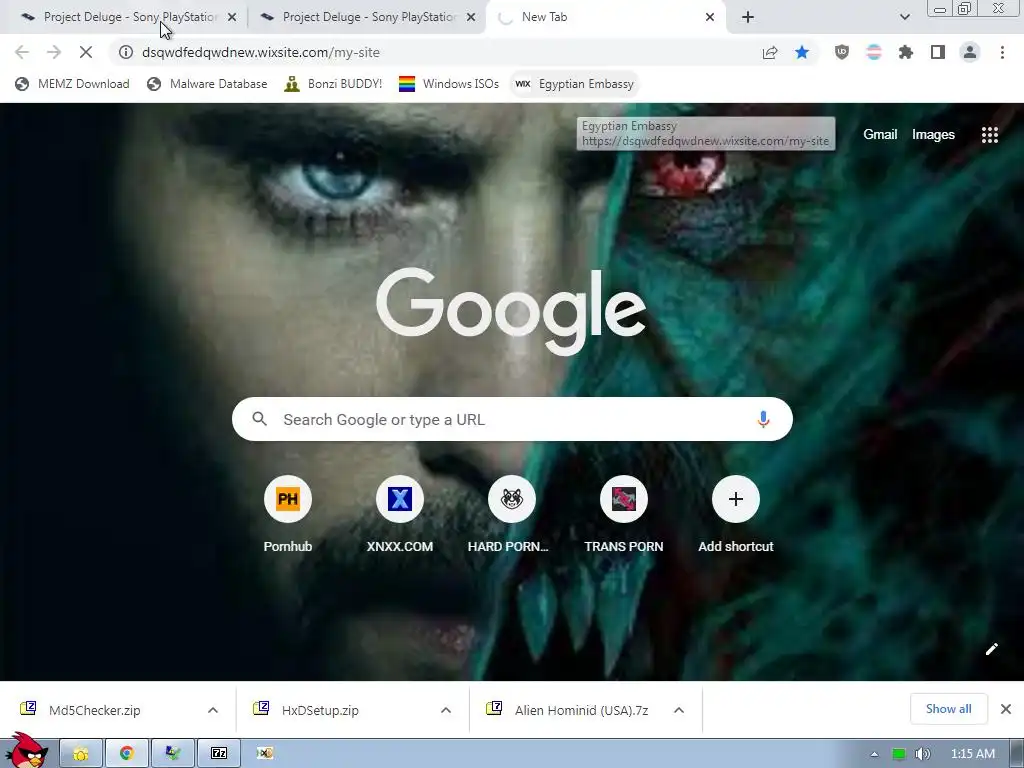Image resolution: width=1024 pixels, height=768 pixels.
Task: Open taskbar app left of 7-Zip
Action: [173, 754]
